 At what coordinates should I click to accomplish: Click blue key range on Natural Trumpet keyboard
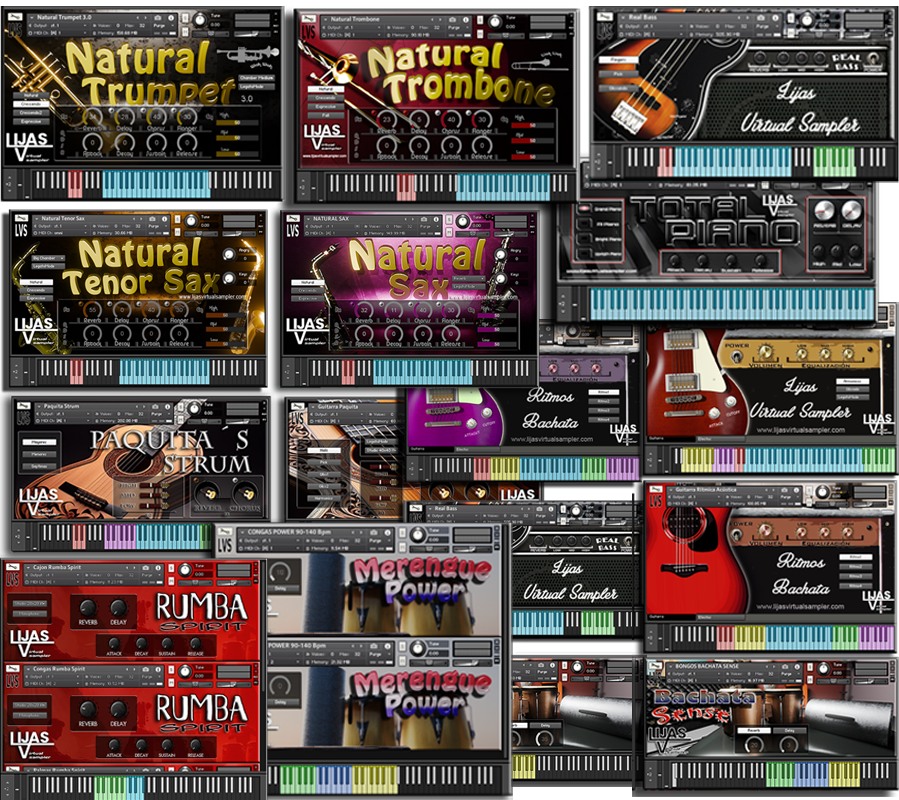click(x=156, y=184)
